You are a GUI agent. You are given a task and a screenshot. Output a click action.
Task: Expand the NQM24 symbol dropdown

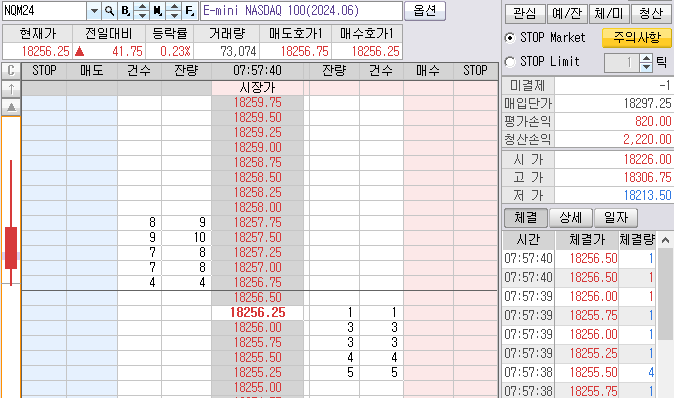click(x=94, y=11)
